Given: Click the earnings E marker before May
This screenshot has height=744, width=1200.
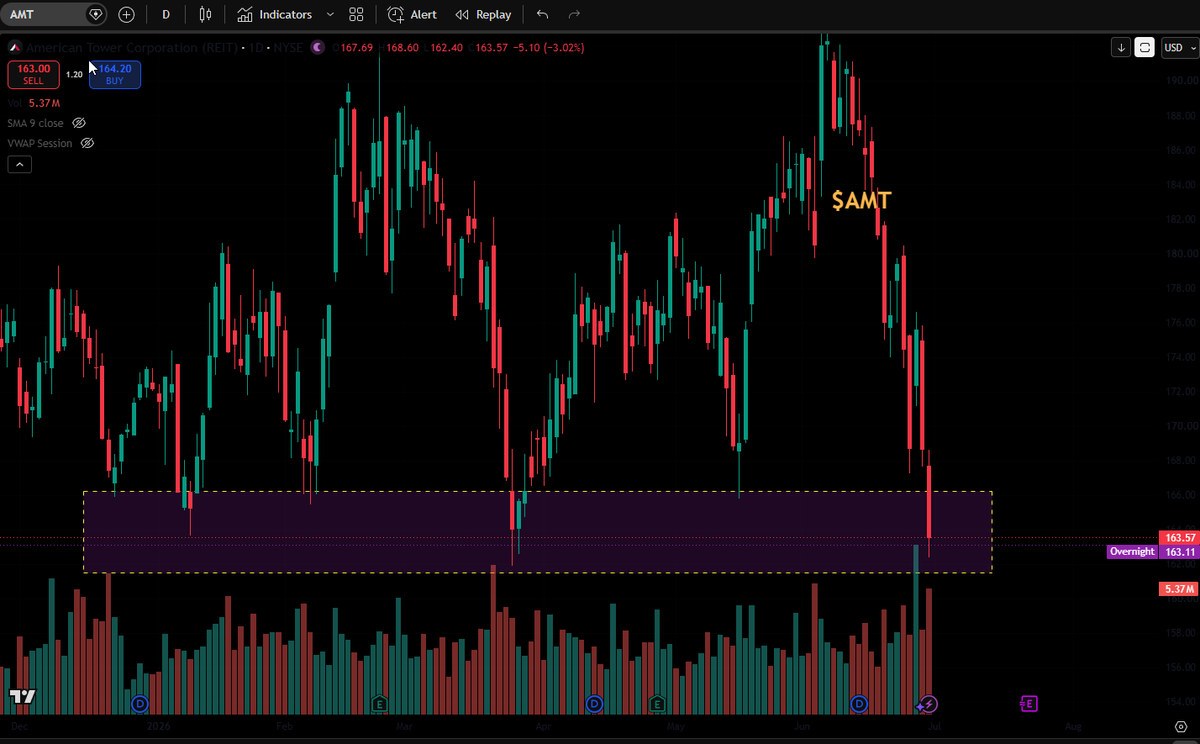Looking at the screenshot, I should point(655,704).
